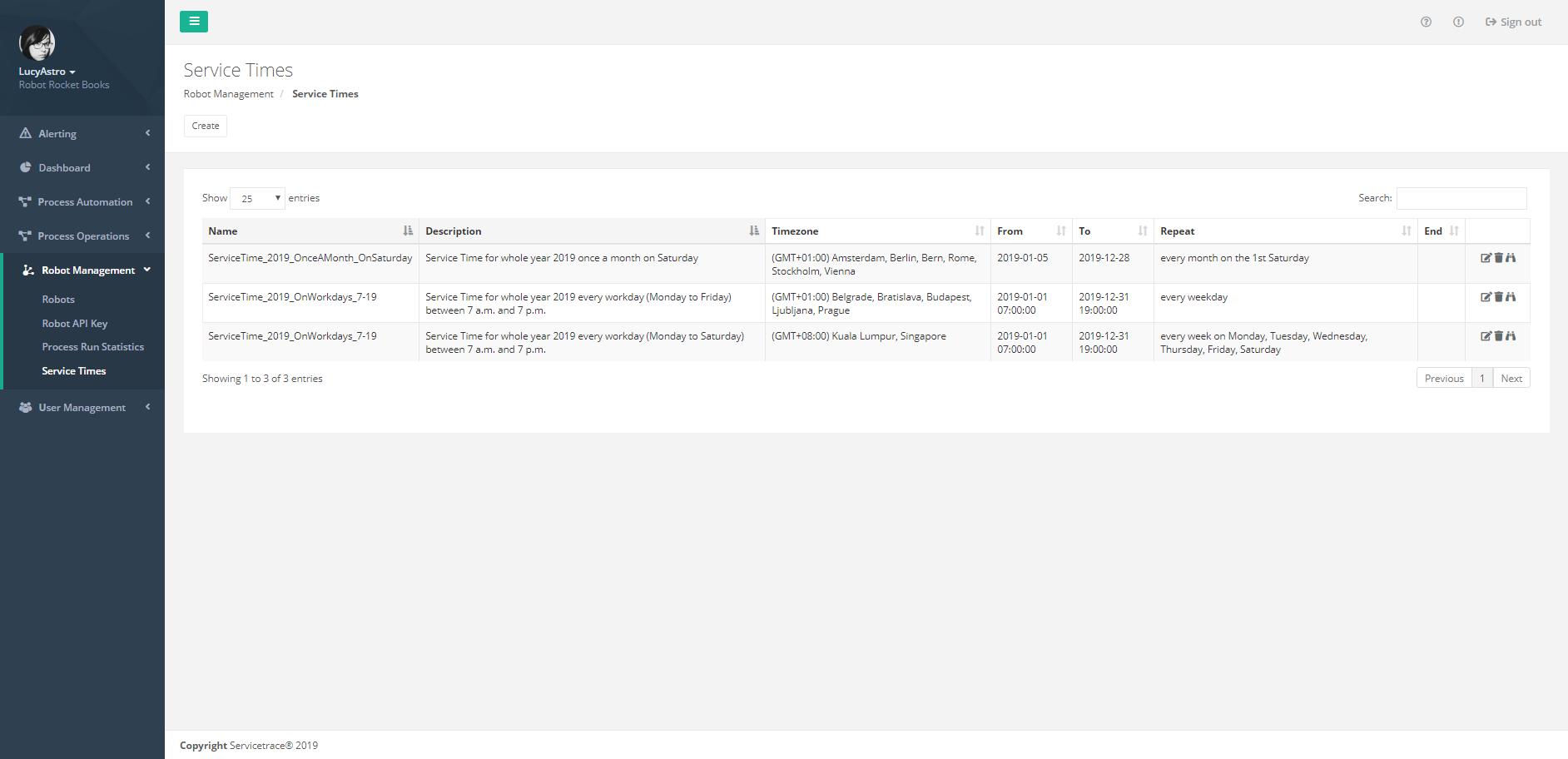Click the Process Operations sidebar icon
1568x759 pixels.
click(25, 236)
